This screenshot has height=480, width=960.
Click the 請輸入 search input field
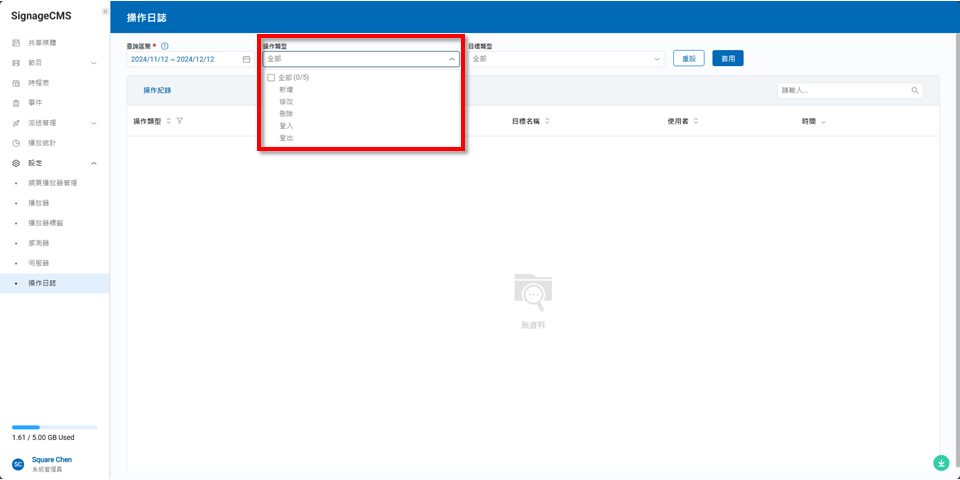pyautogui.click(x=843, y=90)
